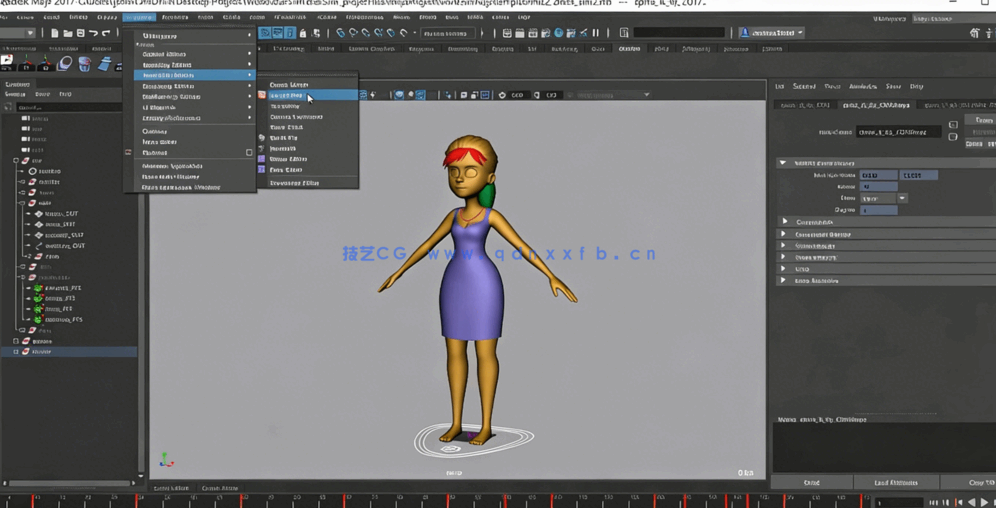Collapse the first expanded Attribute Editor section

[x=783, y=163]
